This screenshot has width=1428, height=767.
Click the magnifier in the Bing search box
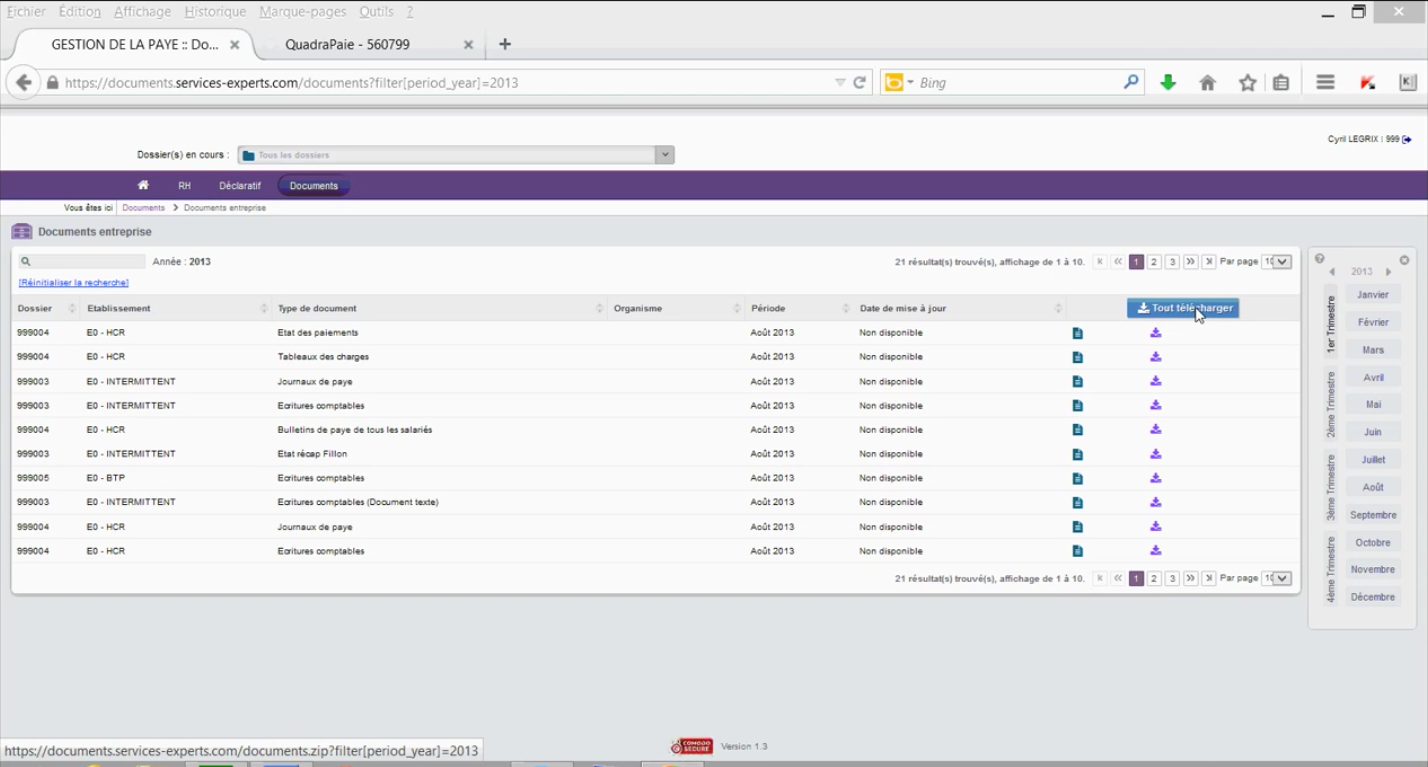click(x=1131, y=83)
